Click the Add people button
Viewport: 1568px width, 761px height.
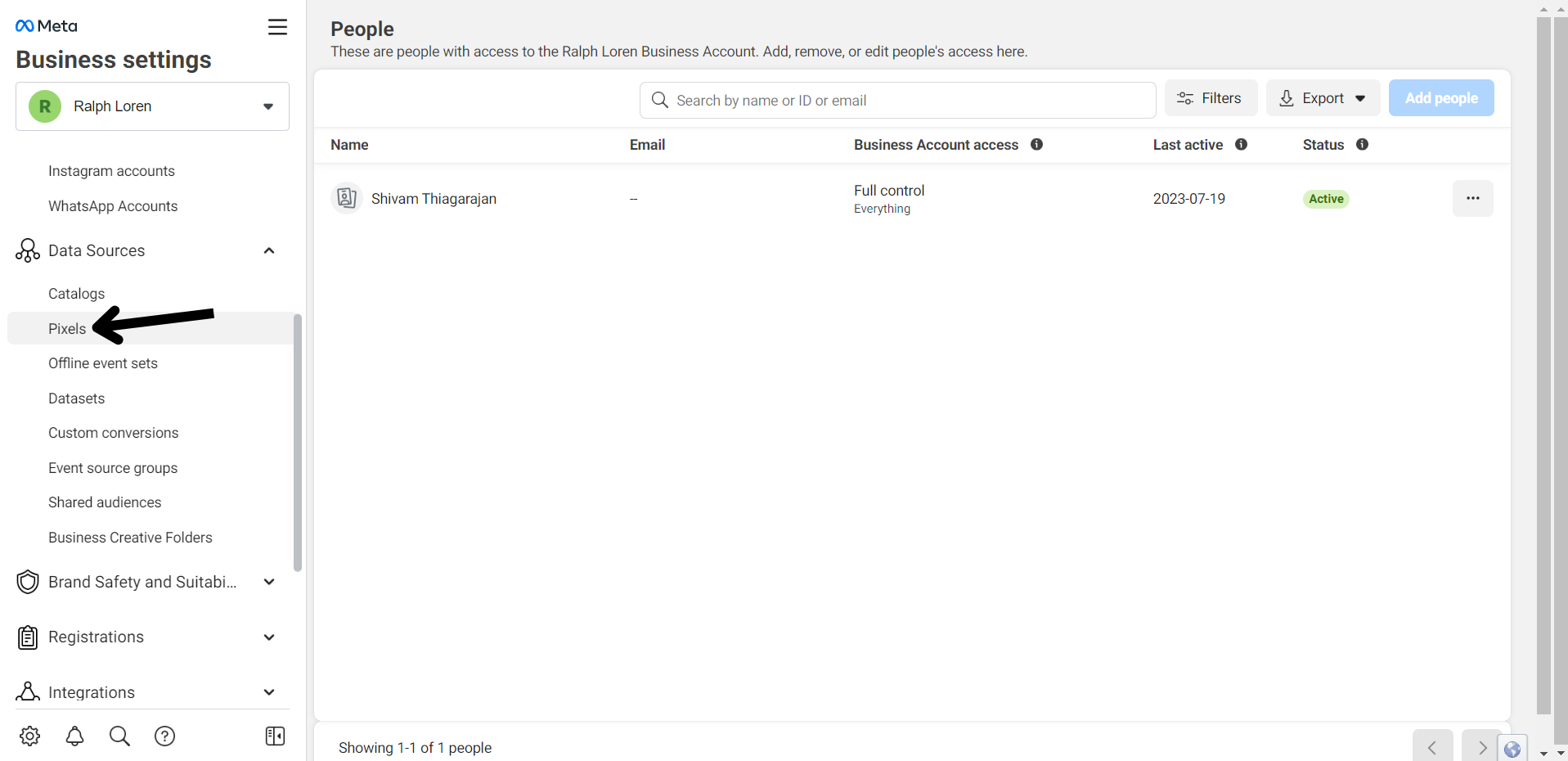pyautogui.click(x=1440, y=98)
